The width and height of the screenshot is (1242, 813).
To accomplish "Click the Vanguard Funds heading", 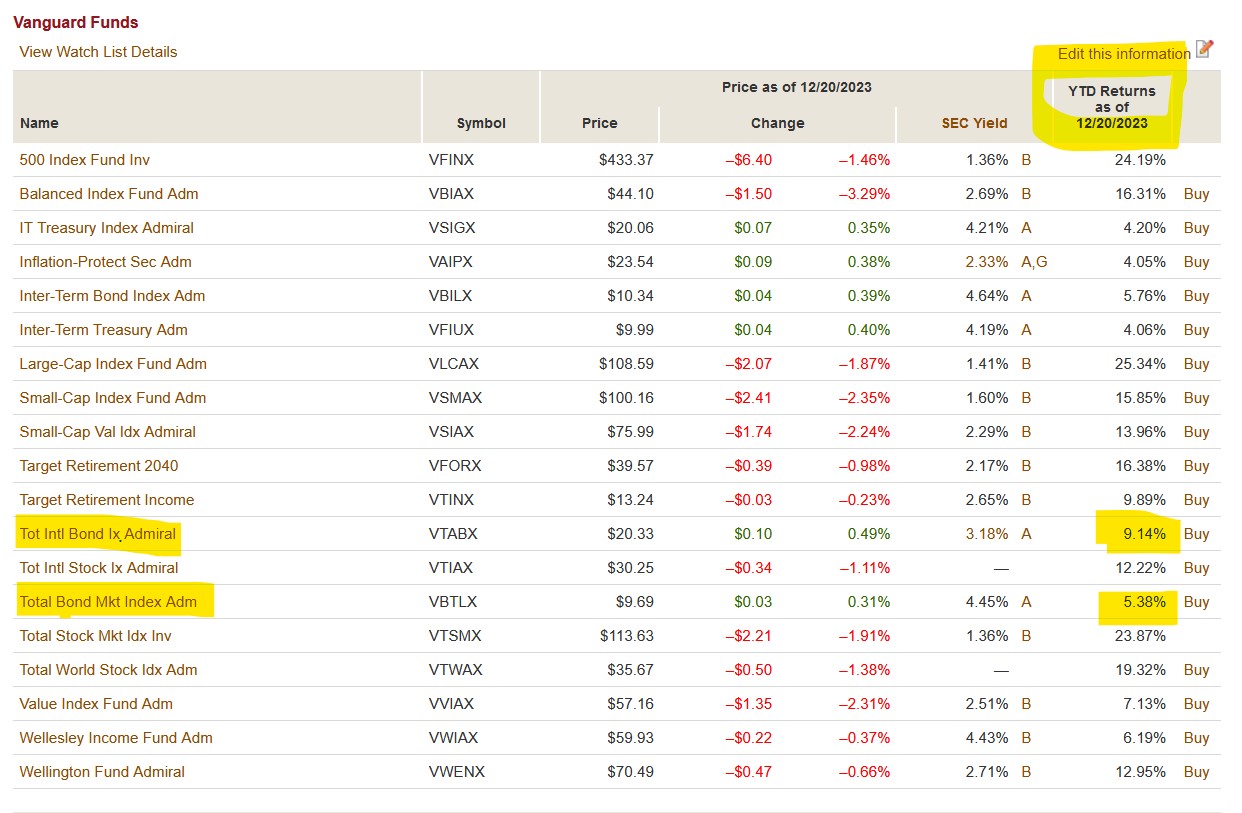I will click(x=76, y=22).
